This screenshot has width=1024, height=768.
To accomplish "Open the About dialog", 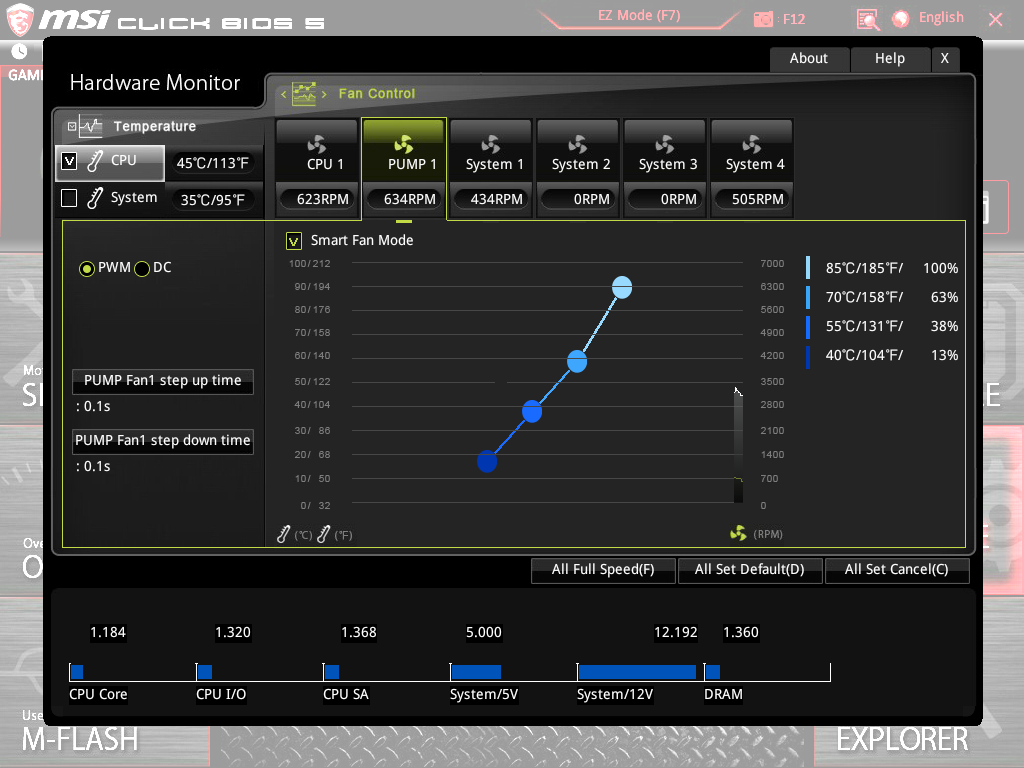I will [809, 59].
